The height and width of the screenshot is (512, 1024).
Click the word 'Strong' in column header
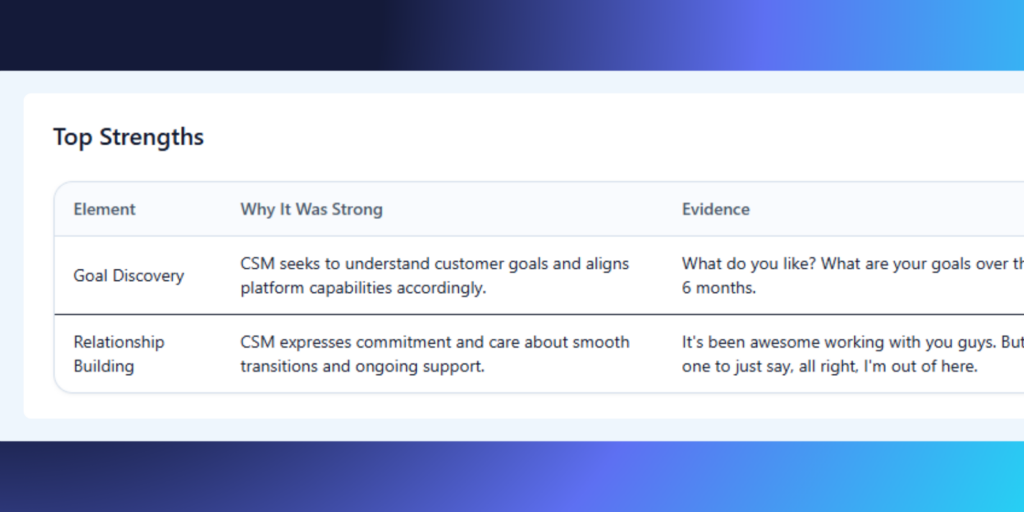pos(357,209)
